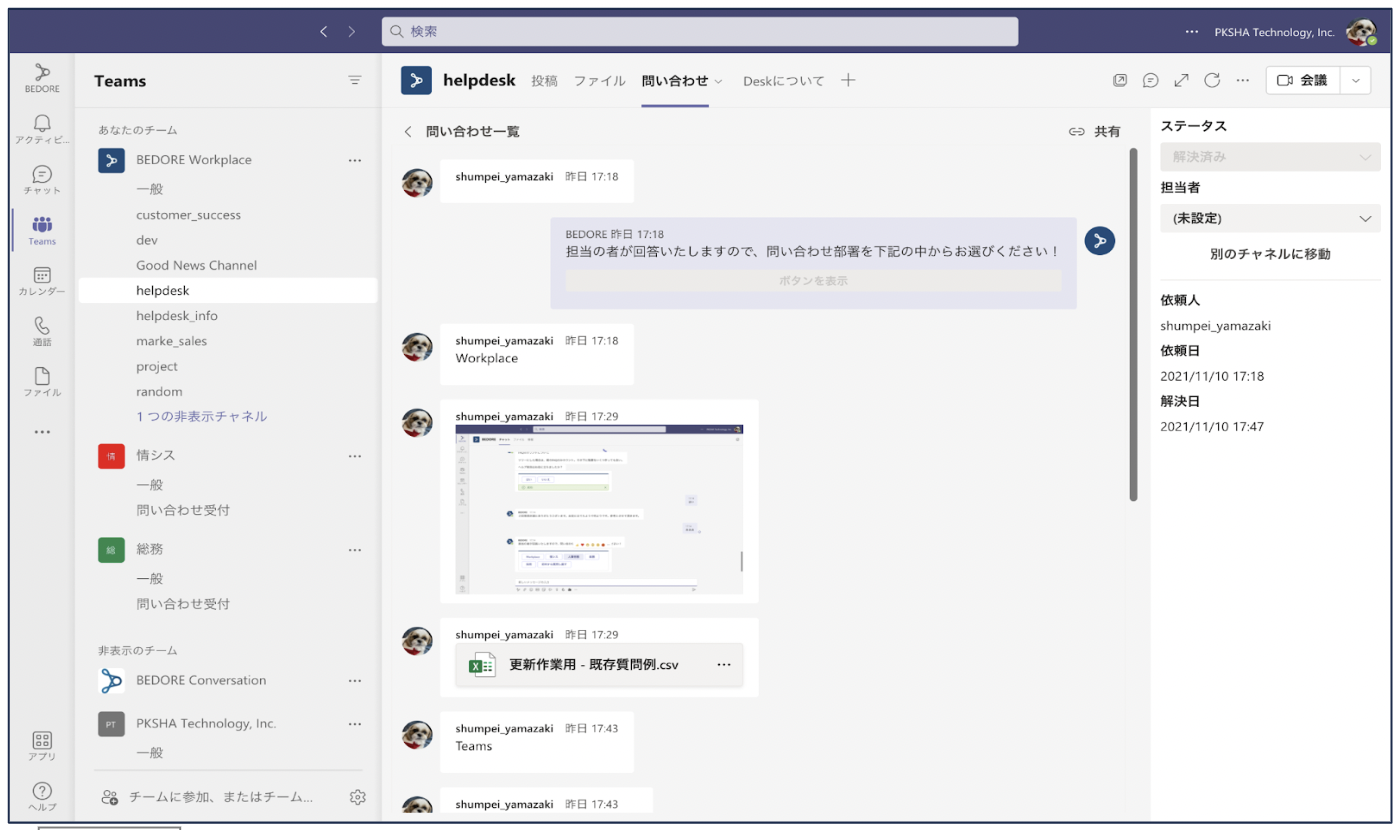Click 別のチャネルに移動
The height and width of the screenshot is (830, 1400).
[x=1270, y=254]
